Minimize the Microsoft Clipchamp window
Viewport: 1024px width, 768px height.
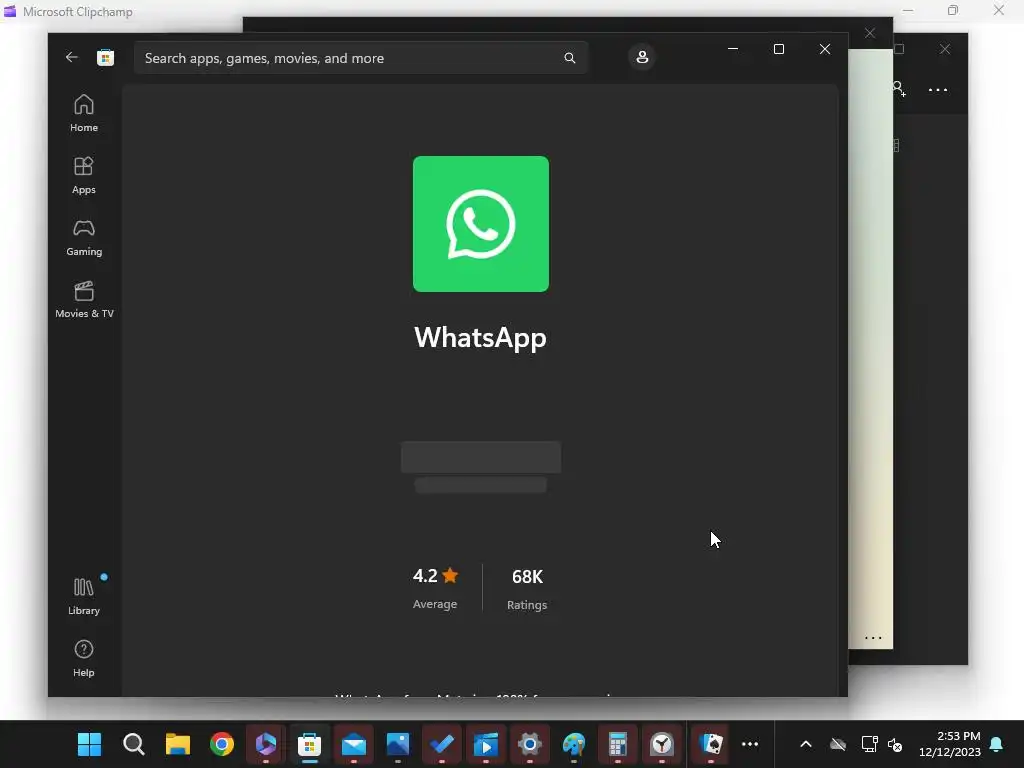pyautogui.click(x=908, y=10)
